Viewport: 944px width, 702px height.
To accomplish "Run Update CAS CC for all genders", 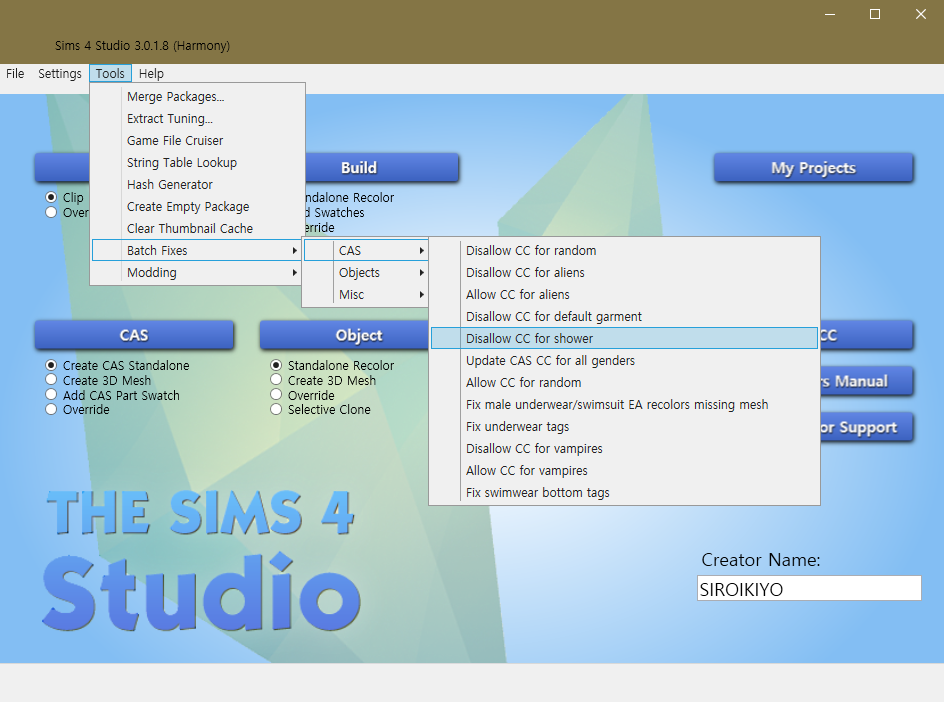I will [x=624, y=361].
